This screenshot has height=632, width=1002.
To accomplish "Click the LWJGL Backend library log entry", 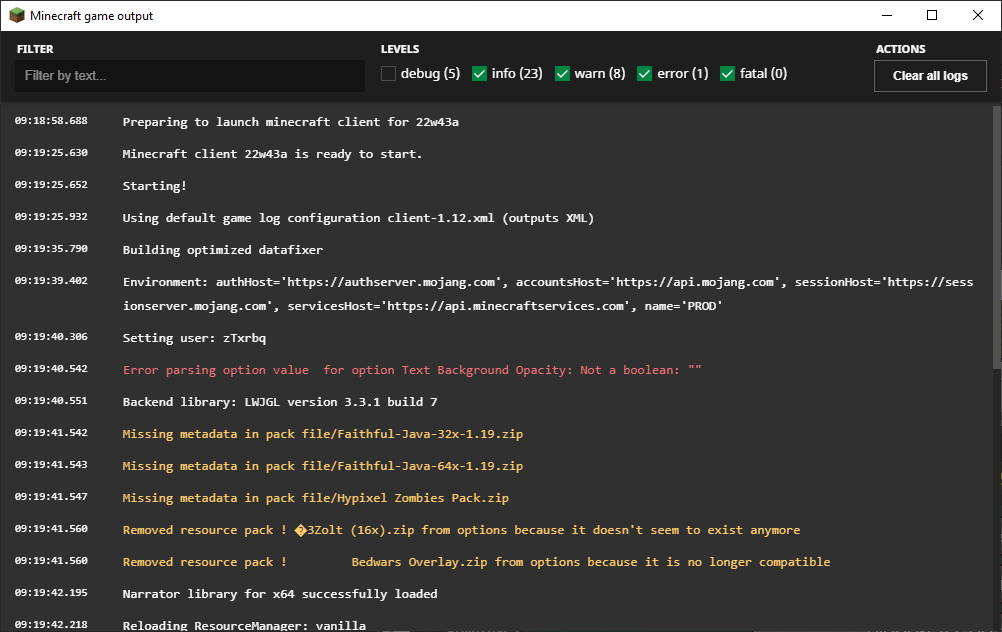I will pyautogui.click(x=279, y=402).
